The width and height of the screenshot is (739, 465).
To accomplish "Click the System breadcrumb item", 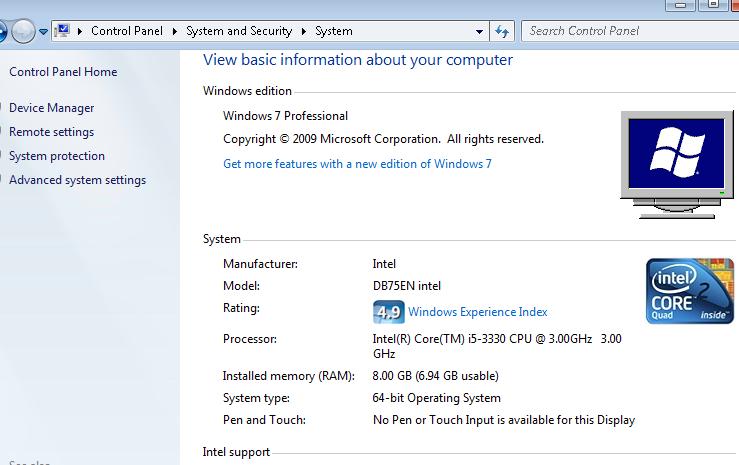I will tap(334, 31).
